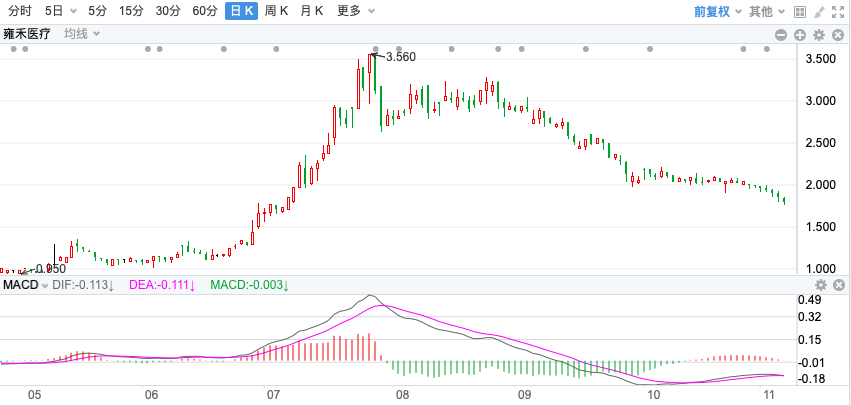Click the event dot marker above 3.560 peak

click(376, 49)
